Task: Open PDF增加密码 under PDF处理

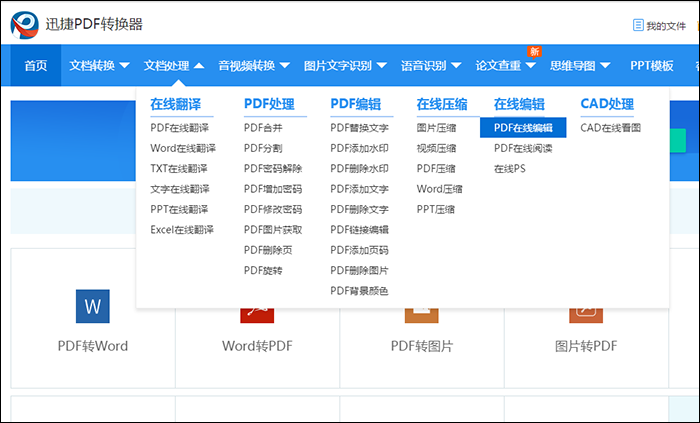Action: click(273, 189)
